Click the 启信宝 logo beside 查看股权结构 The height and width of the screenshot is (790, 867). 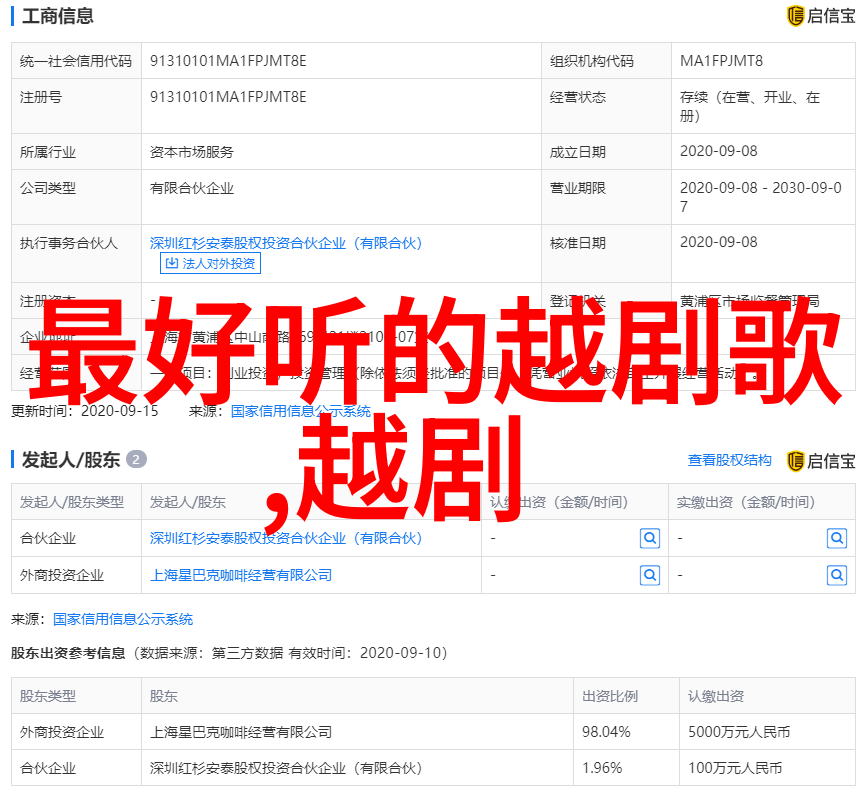(x=821, y=461)
